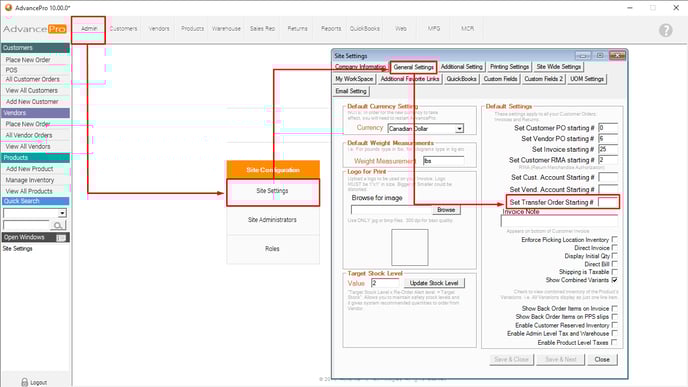Switch to Additional Setting tab
688x387 pixels.
pyautogui.click(x=462, y=67)
